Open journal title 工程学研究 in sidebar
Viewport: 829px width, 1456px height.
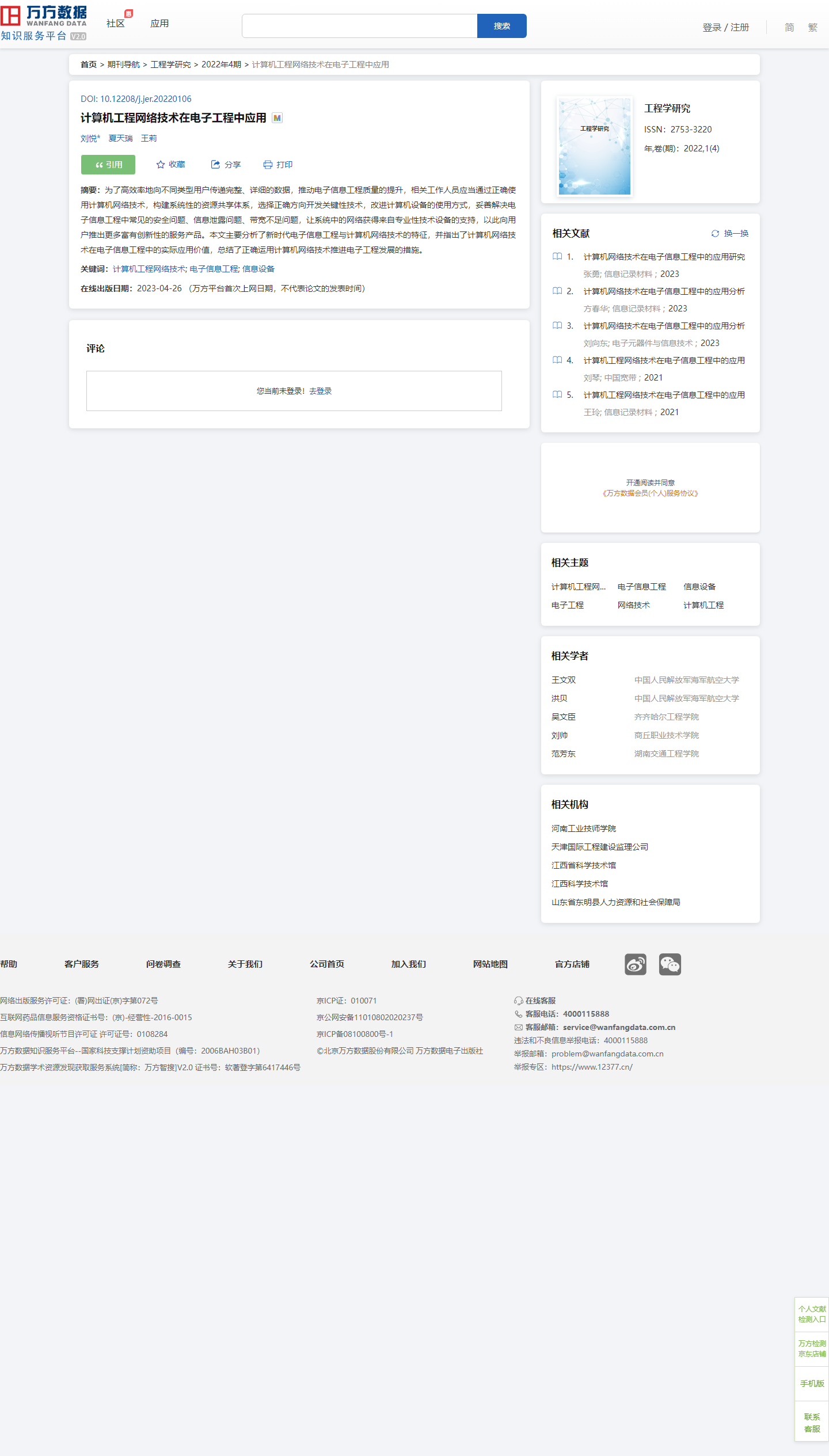(667, 108)
